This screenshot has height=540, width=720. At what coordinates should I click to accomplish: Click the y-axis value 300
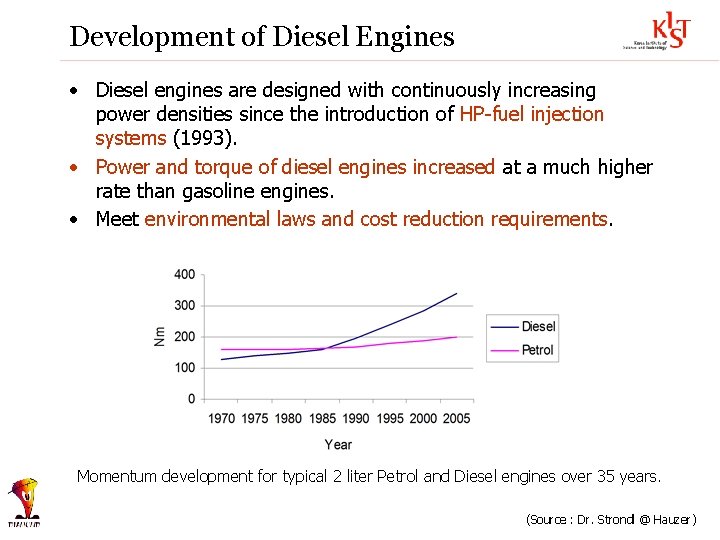tap(185, 306)
